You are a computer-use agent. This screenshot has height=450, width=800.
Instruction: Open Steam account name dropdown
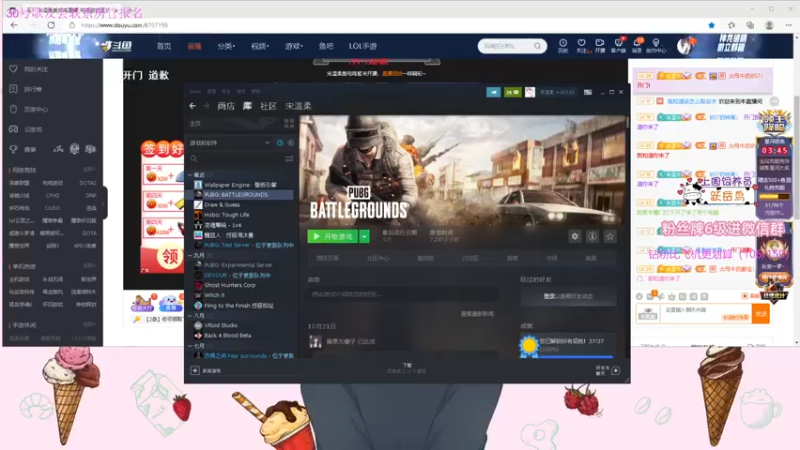tap(557, 92)
